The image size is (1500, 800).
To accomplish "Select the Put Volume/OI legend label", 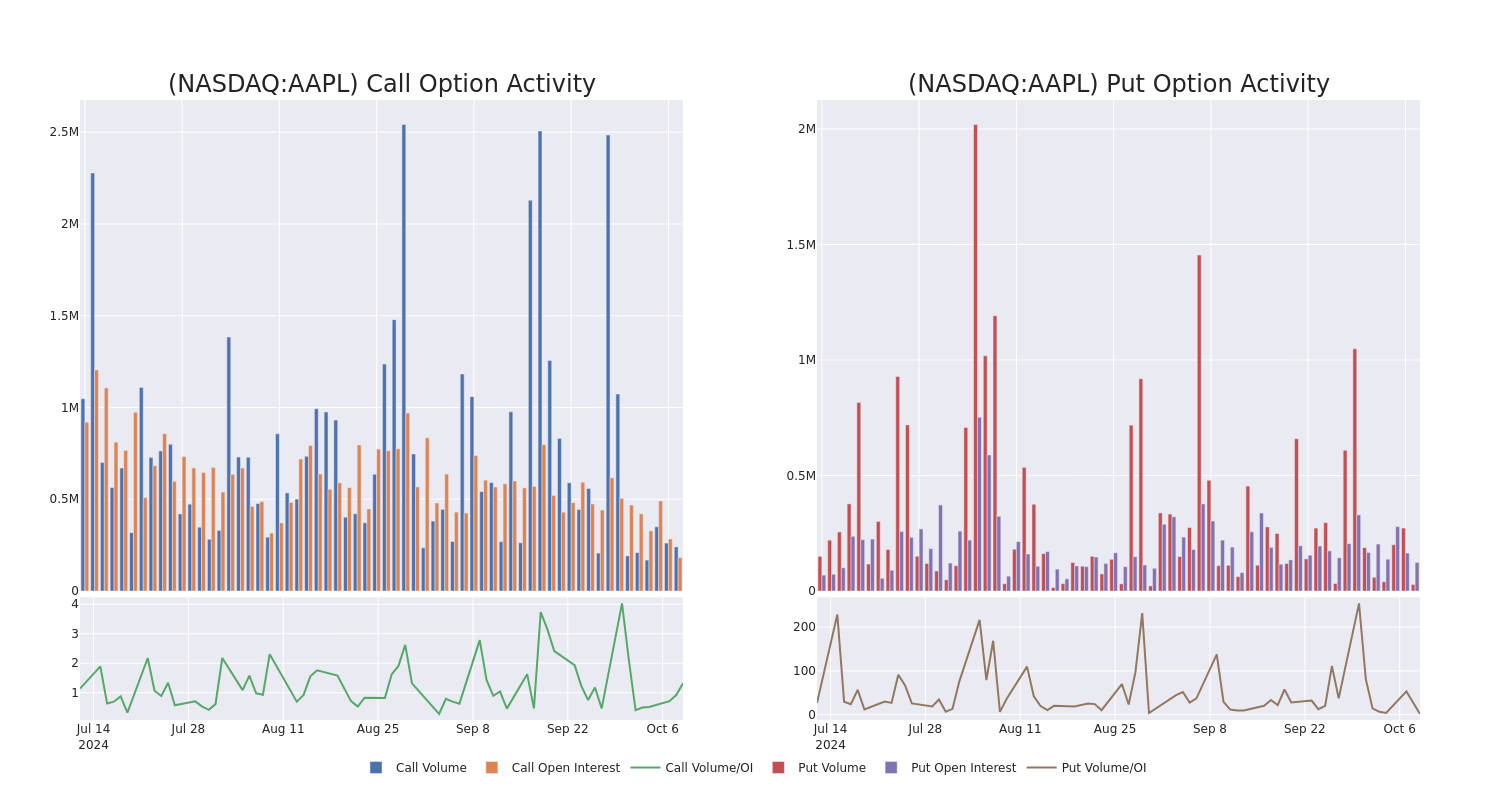I will point(1104,768).
